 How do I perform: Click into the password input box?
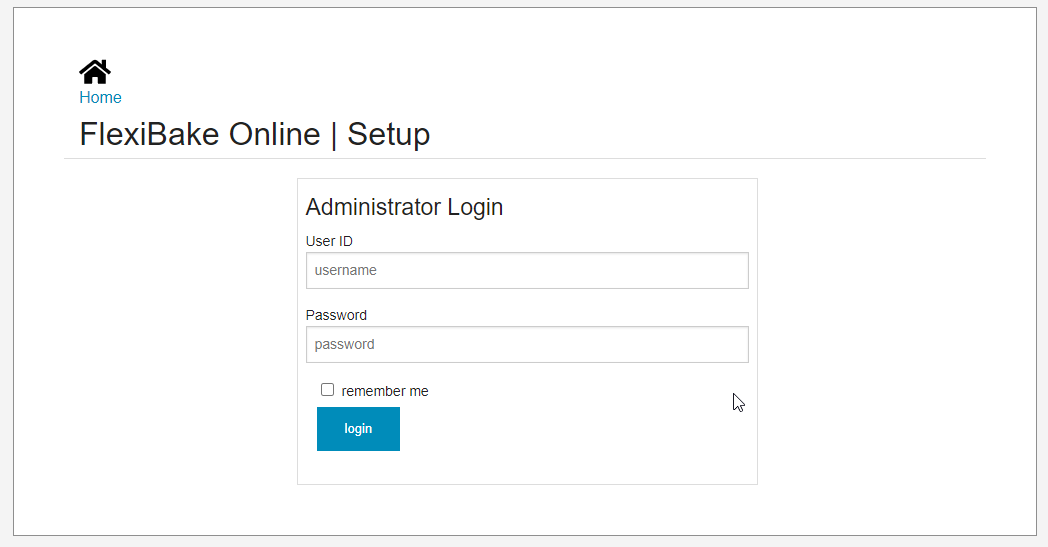click(x=527, y=344)
